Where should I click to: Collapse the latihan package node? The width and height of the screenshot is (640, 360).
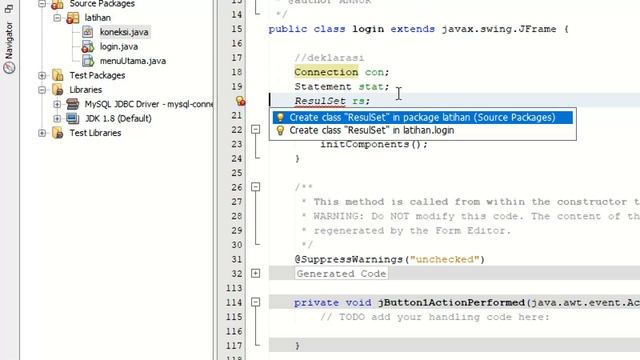tap(57, 18)
